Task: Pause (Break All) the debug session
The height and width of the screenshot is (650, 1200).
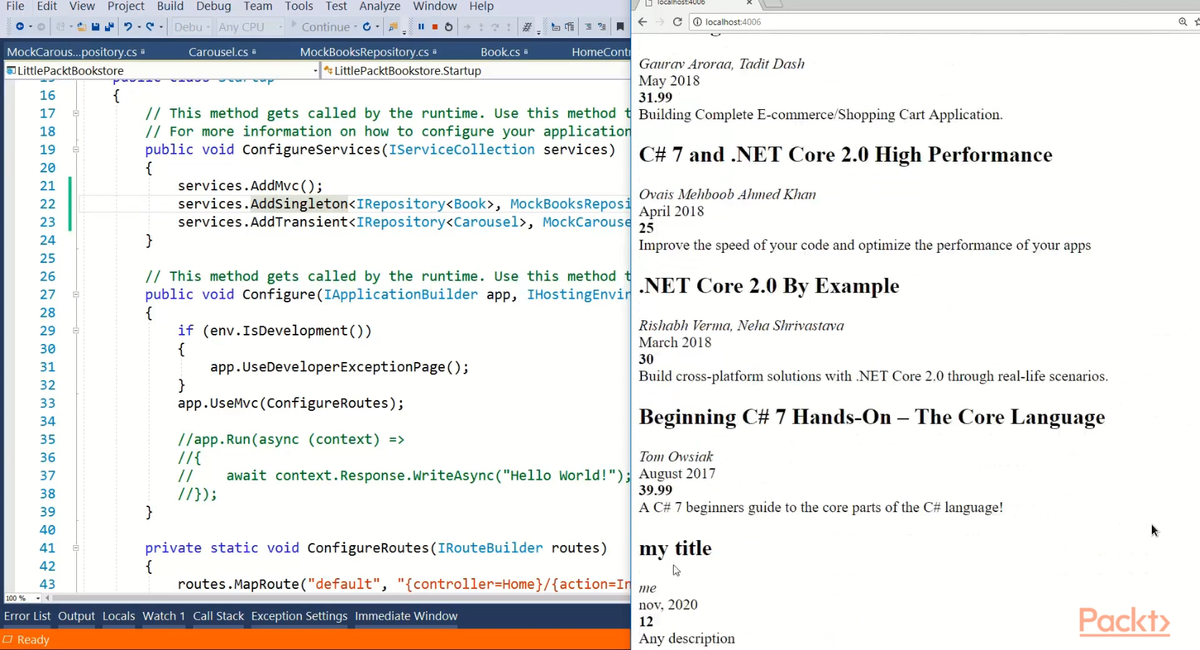Action: 421,27
